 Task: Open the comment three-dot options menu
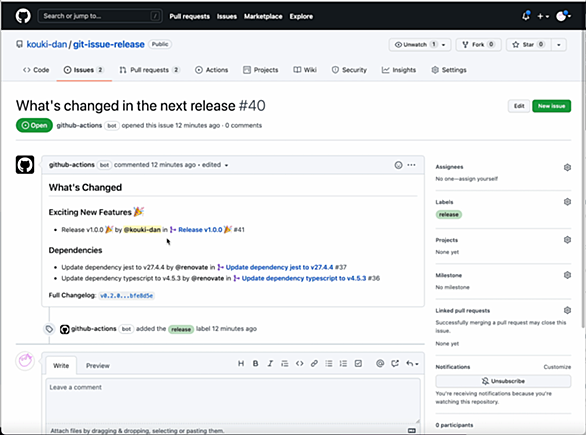pyautogui.click(x=411, y=165)
